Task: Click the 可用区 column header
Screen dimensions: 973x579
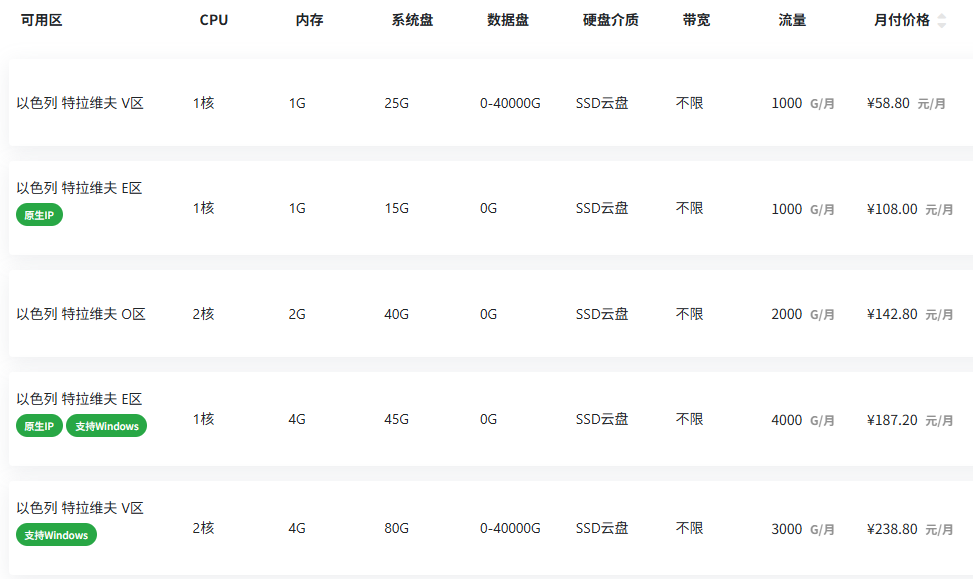Action: tap(41, 20)
